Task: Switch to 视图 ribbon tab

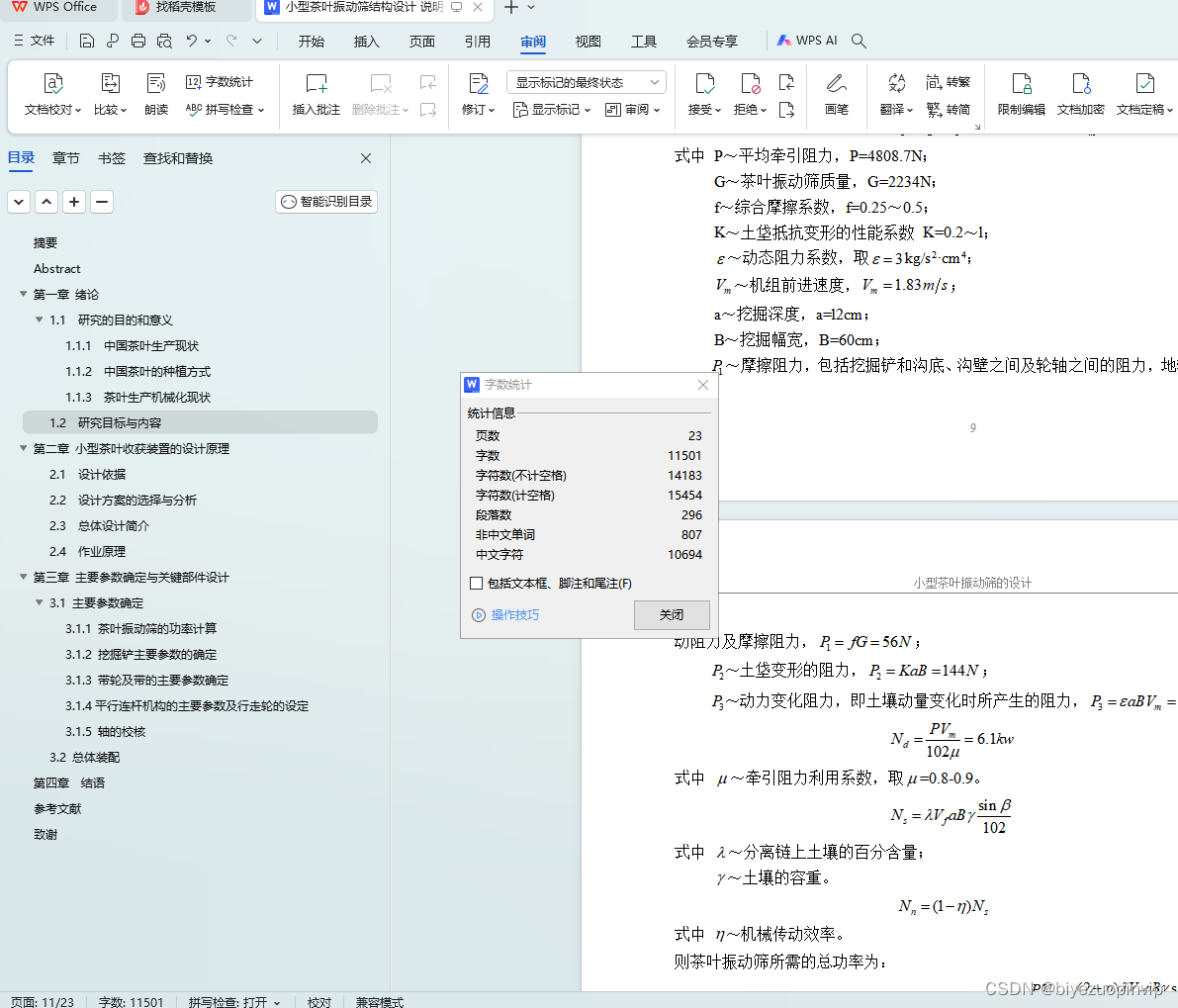Action: (588, 42)
